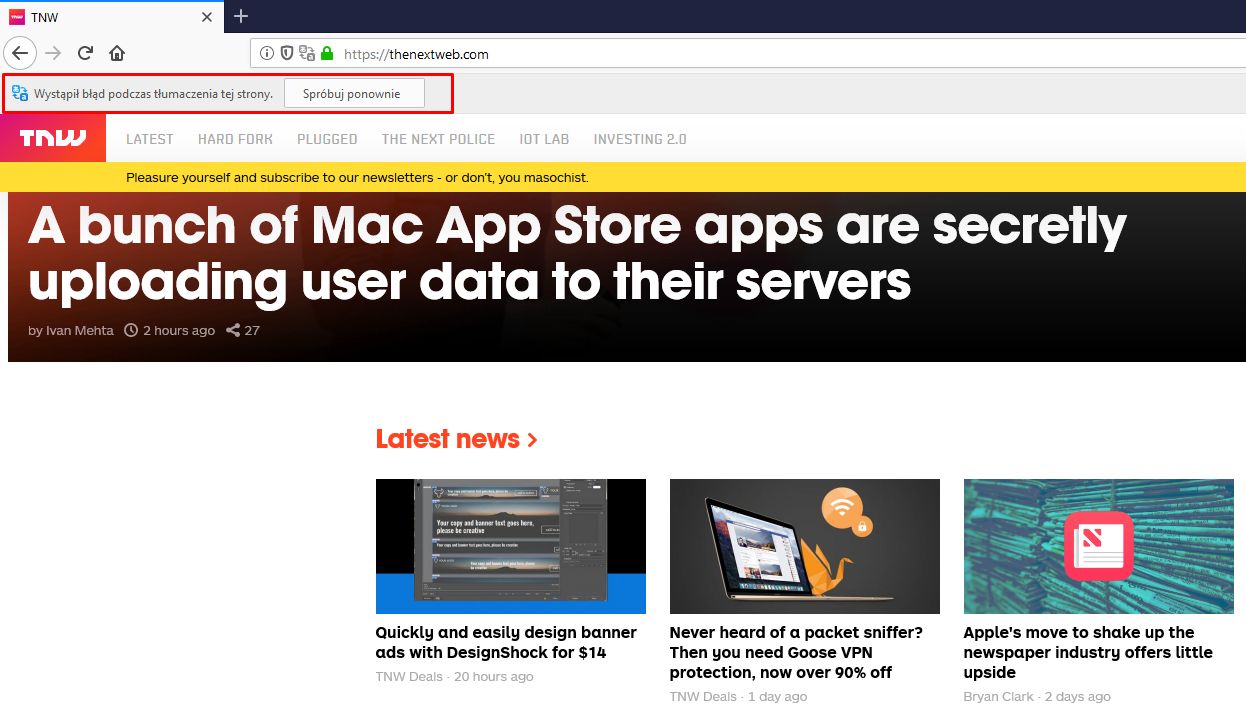This screenshot has width=1246, height=721.
Task: Open the HARD FORK section
Action: (235, 139)
